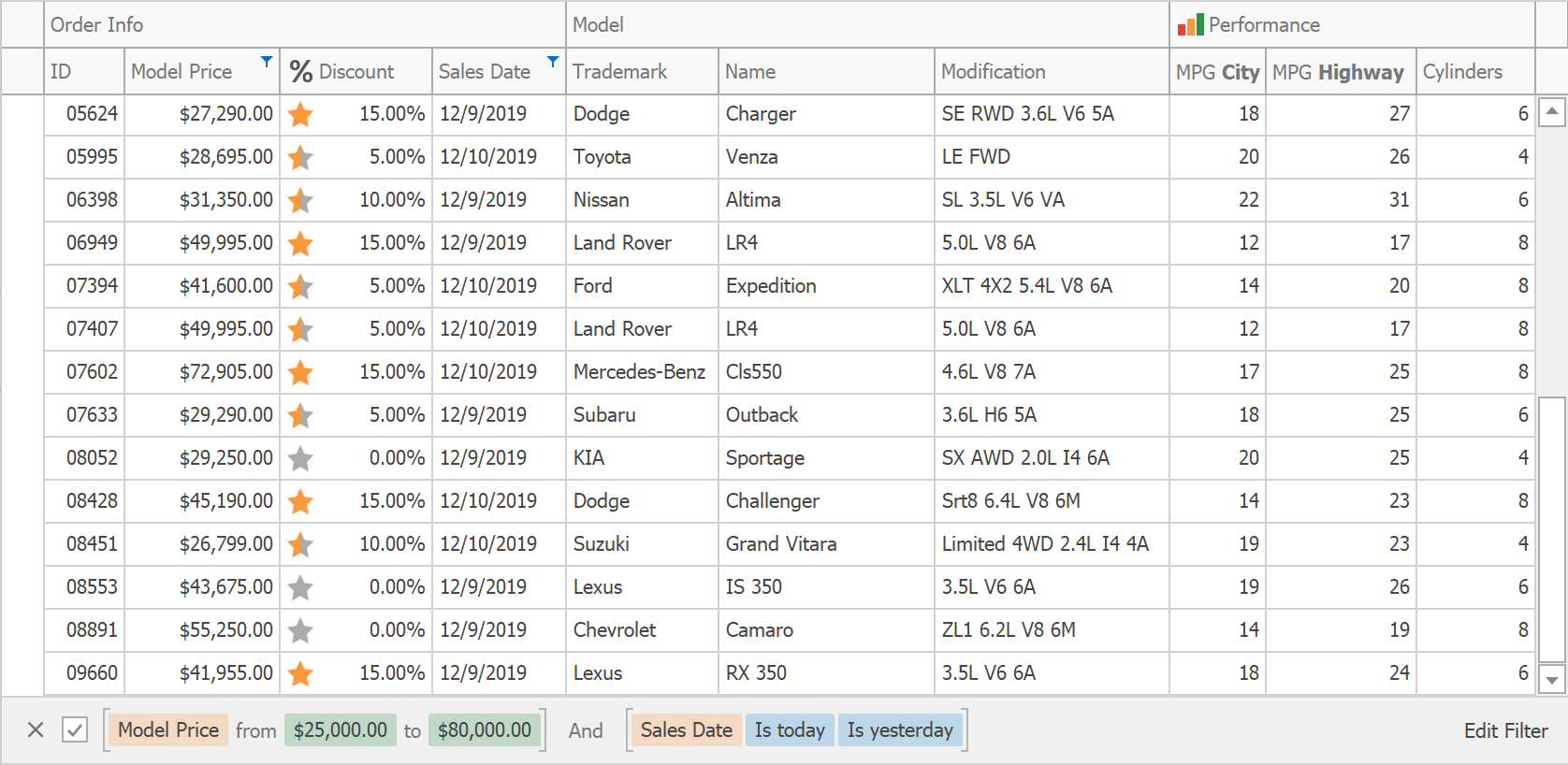This screenshot has height=765, width=1568.
Task: Click the star icon in row 07602
Action: [300, 372]
